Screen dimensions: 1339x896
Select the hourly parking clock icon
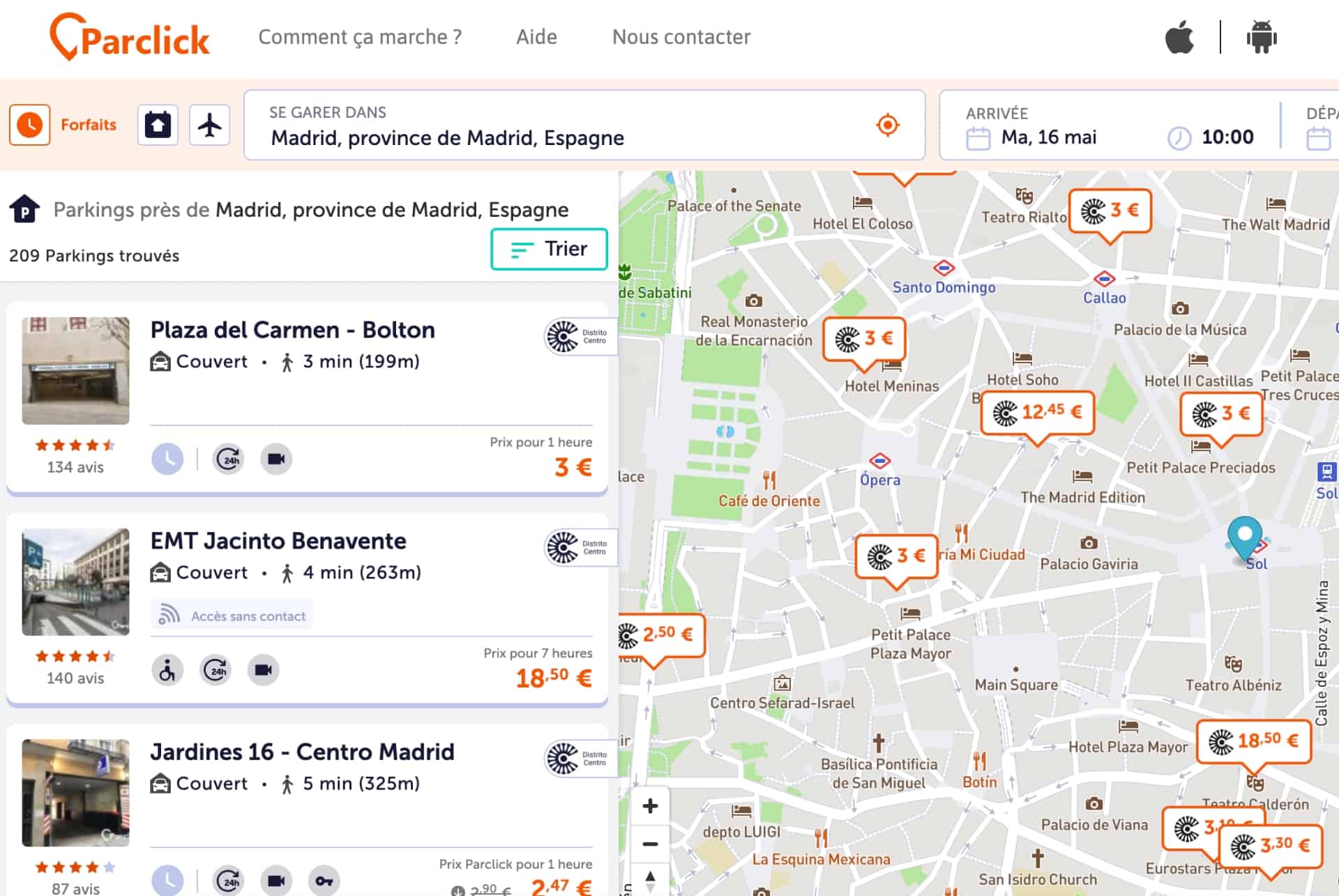(29, 125)
